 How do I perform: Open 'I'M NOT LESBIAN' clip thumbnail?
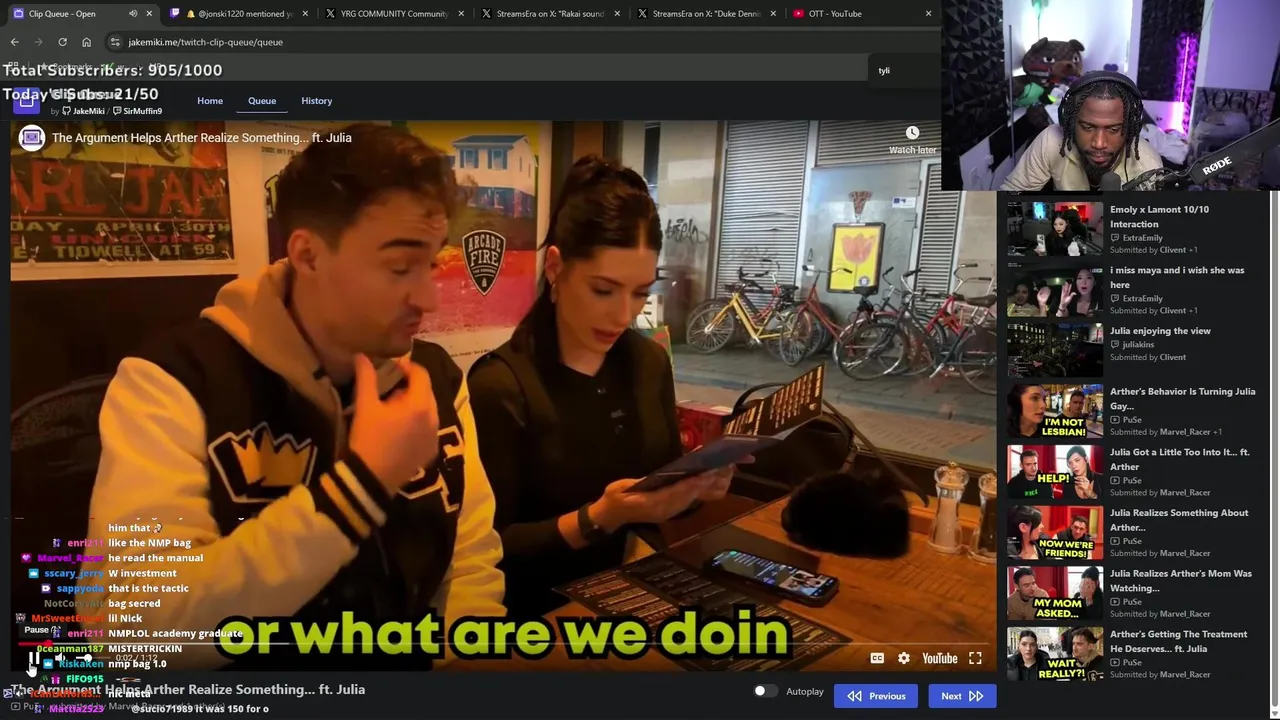[x=1055, y=411]
